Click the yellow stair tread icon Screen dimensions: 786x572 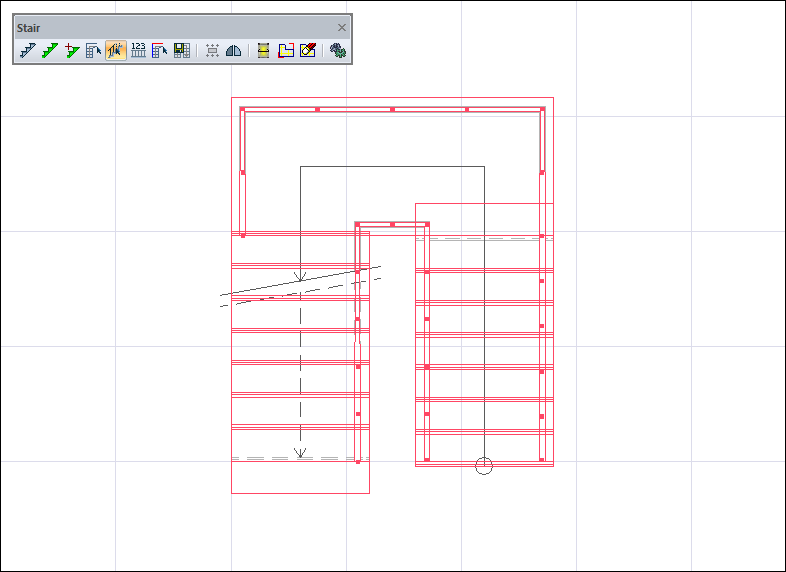(263, 50)
